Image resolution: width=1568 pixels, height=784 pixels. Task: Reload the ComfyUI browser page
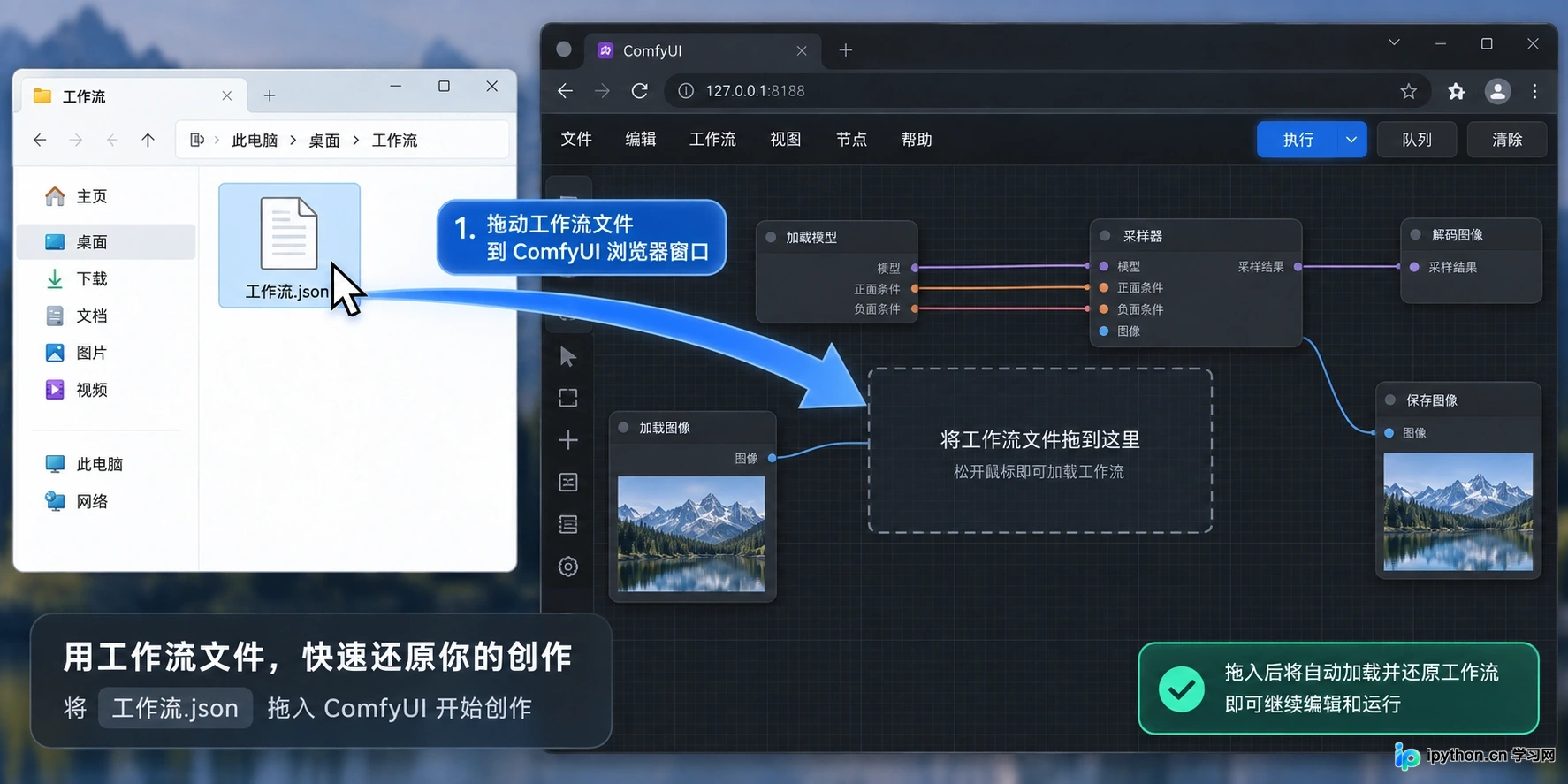click(x=640, y=91)
